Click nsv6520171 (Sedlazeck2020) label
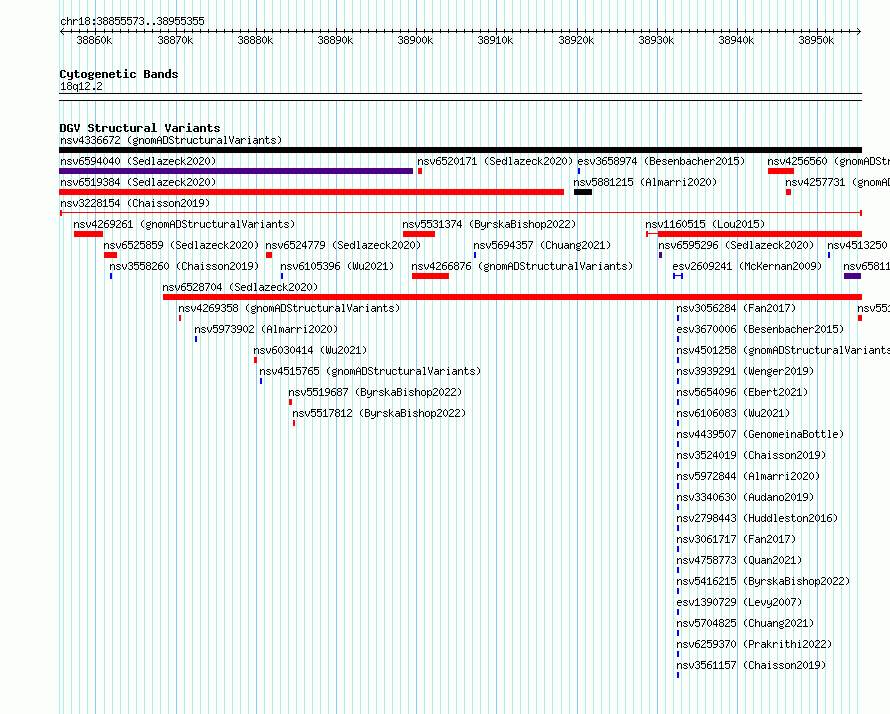 (x=495, y=161)
